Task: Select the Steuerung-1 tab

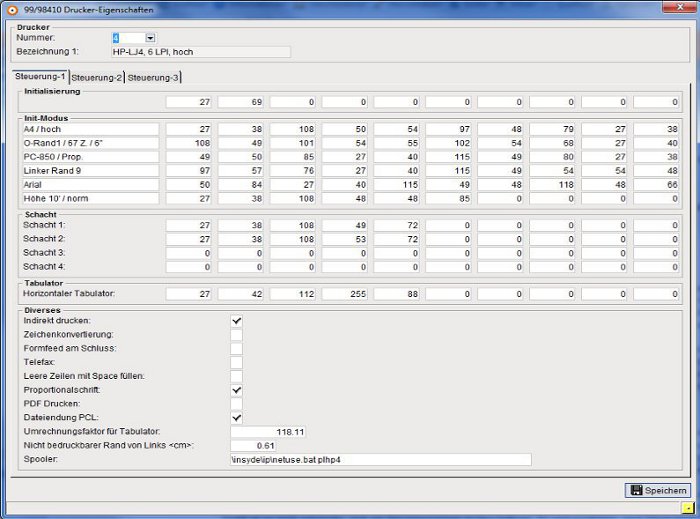Action: click(40, 76)
